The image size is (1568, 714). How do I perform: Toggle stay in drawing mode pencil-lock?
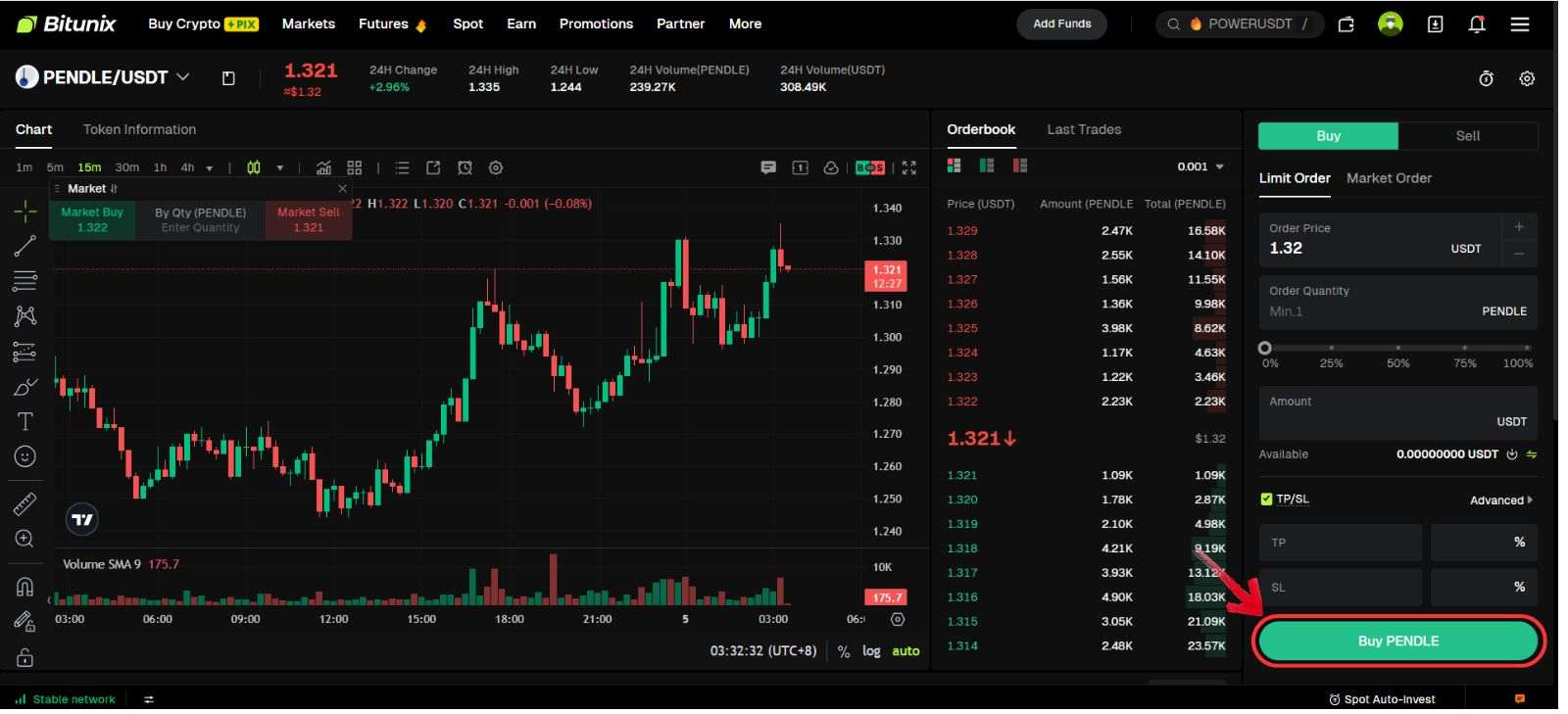click(x=25, y=621)
